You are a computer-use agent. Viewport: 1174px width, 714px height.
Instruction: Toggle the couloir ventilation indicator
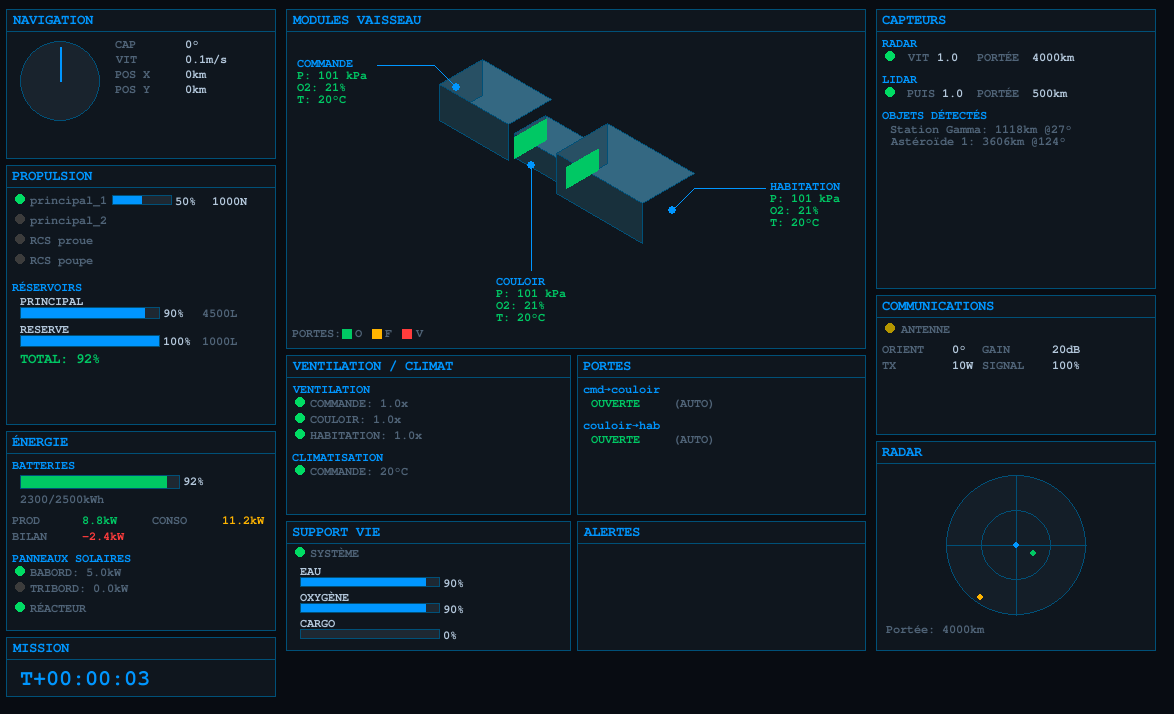coord(300,419)
